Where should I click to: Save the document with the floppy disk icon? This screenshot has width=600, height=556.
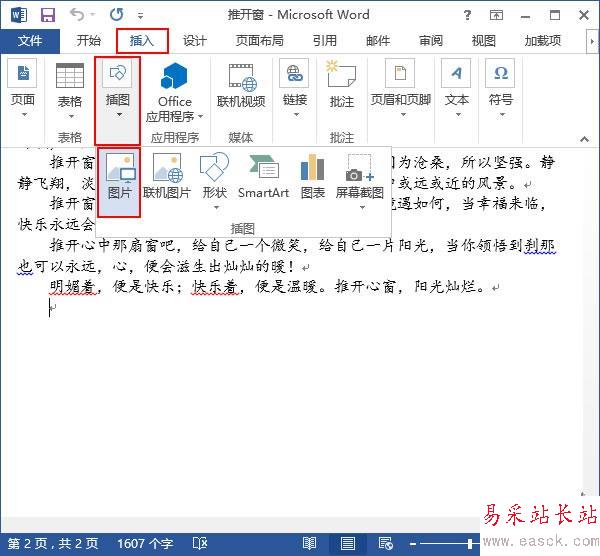pyautogui.click(x=47, y=15)
